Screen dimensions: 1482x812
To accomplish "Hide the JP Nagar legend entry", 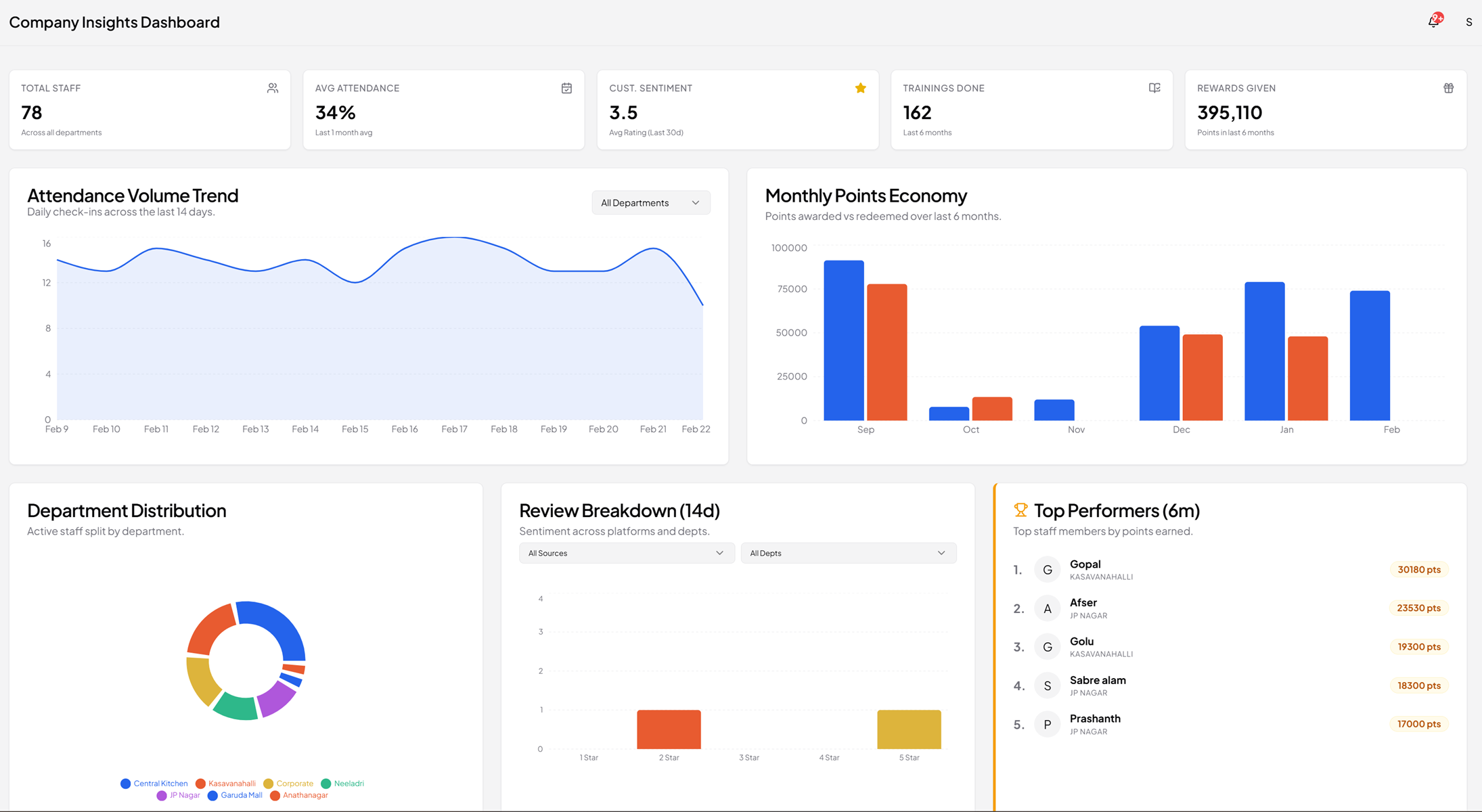I will coord(178,795).
